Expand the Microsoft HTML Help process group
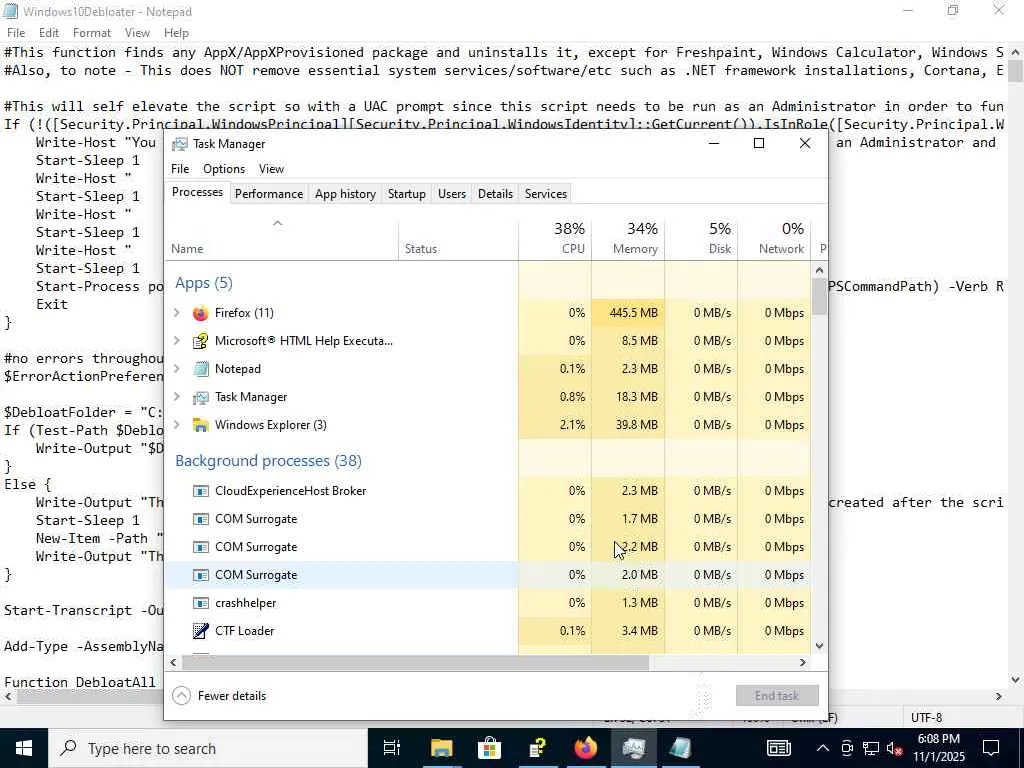The width and height of the screenshot is (1024, 768). point(176,341)
